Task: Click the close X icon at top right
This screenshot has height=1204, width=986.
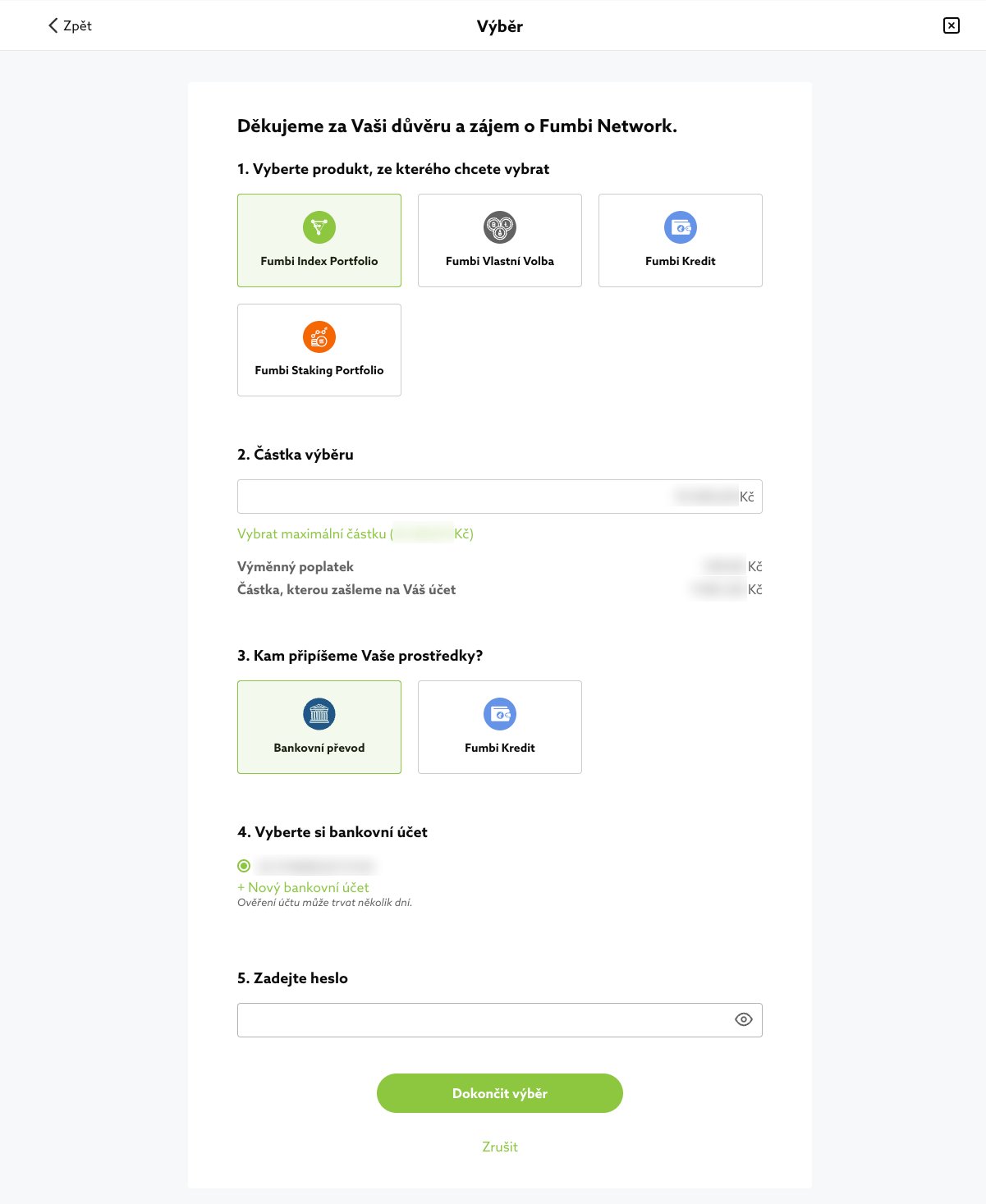Action: pyautogui.click(x=951, y=25)
